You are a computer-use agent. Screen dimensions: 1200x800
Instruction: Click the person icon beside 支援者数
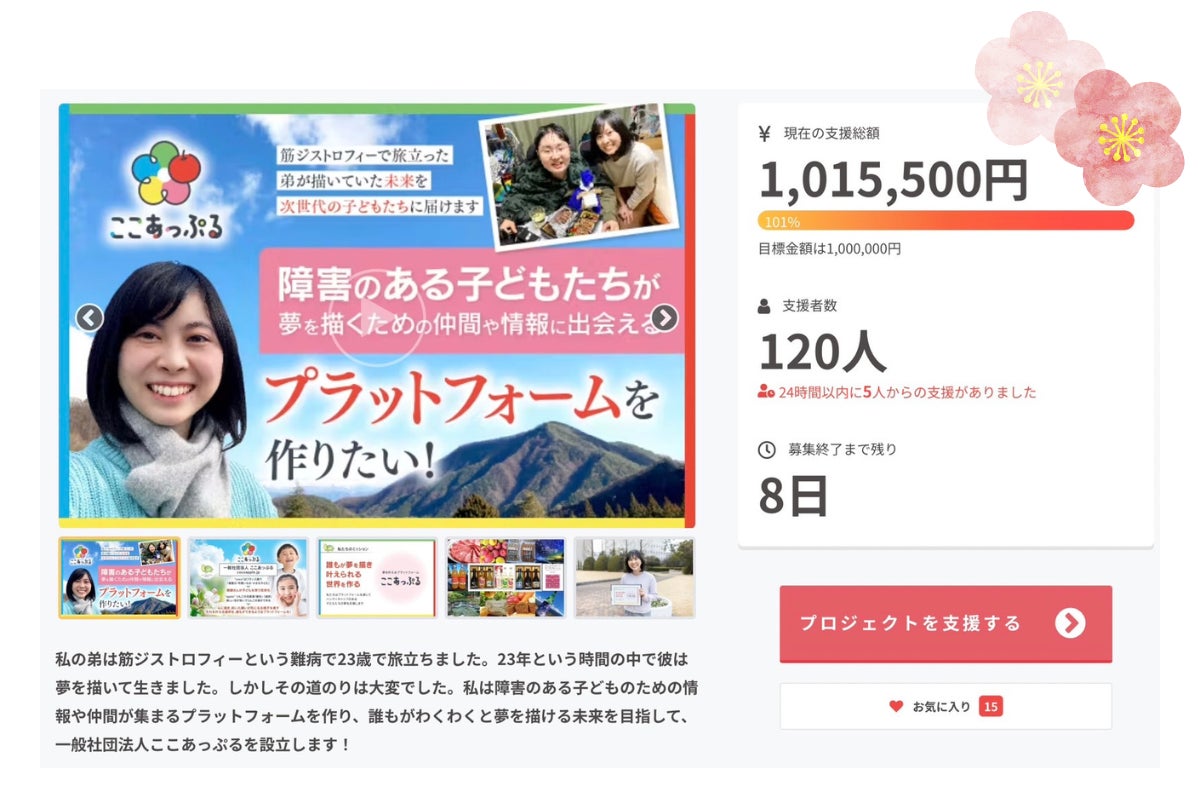click(x=765, y=306)
